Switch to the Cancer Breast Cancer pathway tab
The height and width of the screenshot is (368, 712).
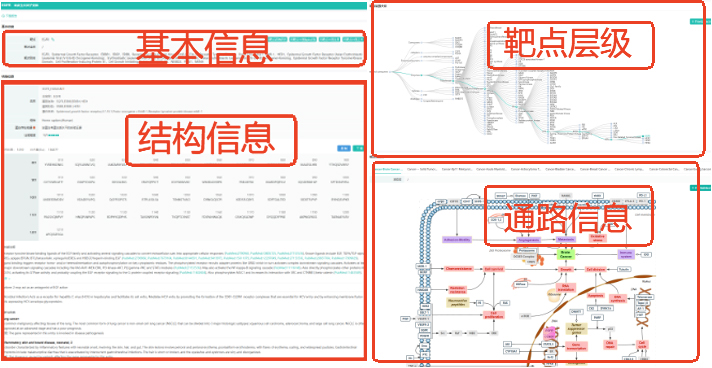click(x=594, y=169)
